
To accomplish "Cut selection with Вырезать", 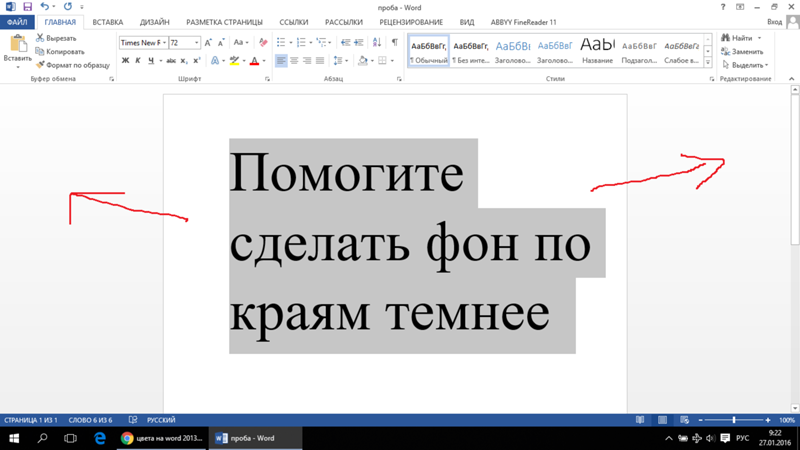I will pos(56,38).
